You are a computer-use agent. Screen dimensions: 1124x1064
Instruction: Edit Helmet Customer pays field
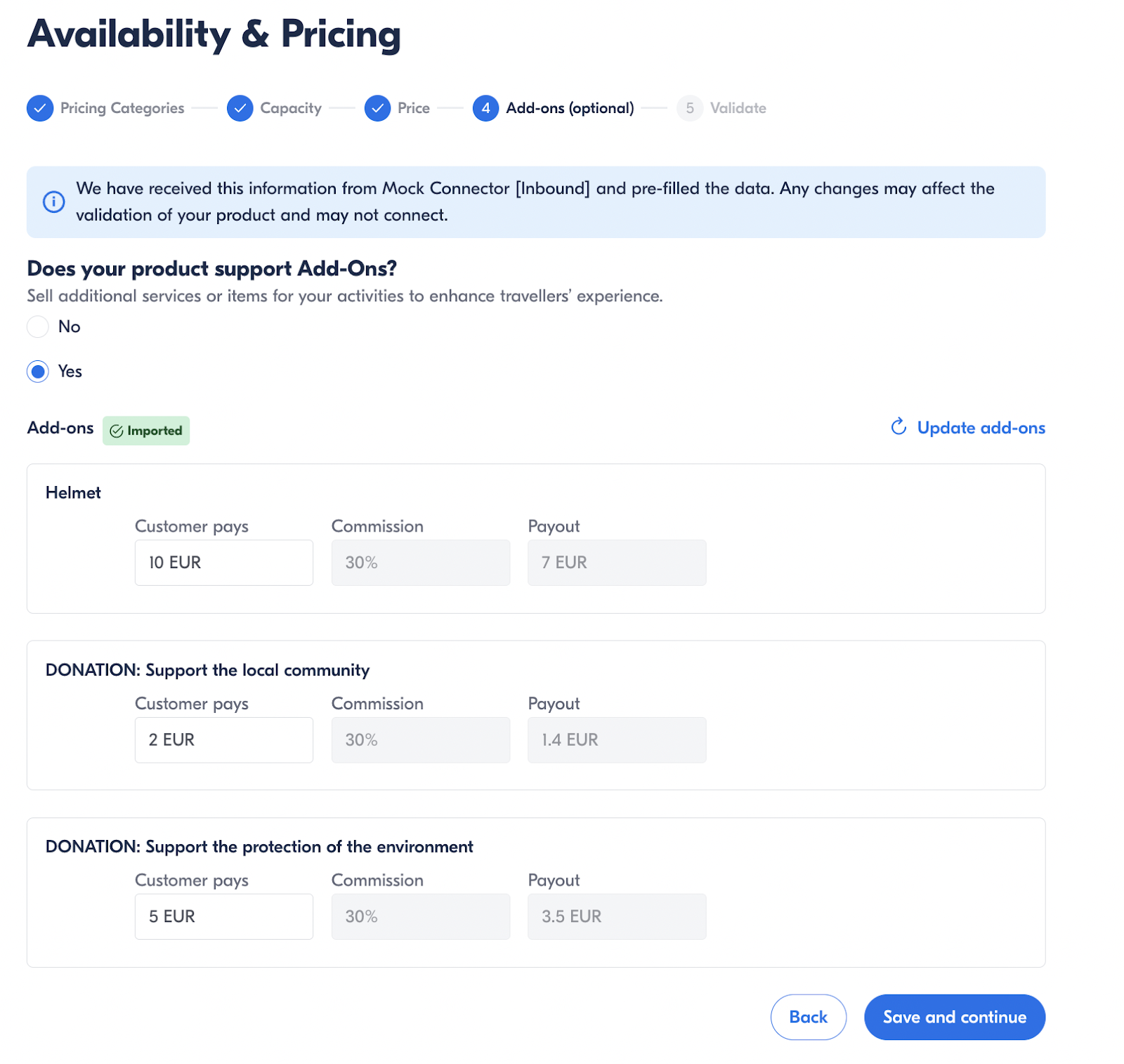click(x=224, y=563)
